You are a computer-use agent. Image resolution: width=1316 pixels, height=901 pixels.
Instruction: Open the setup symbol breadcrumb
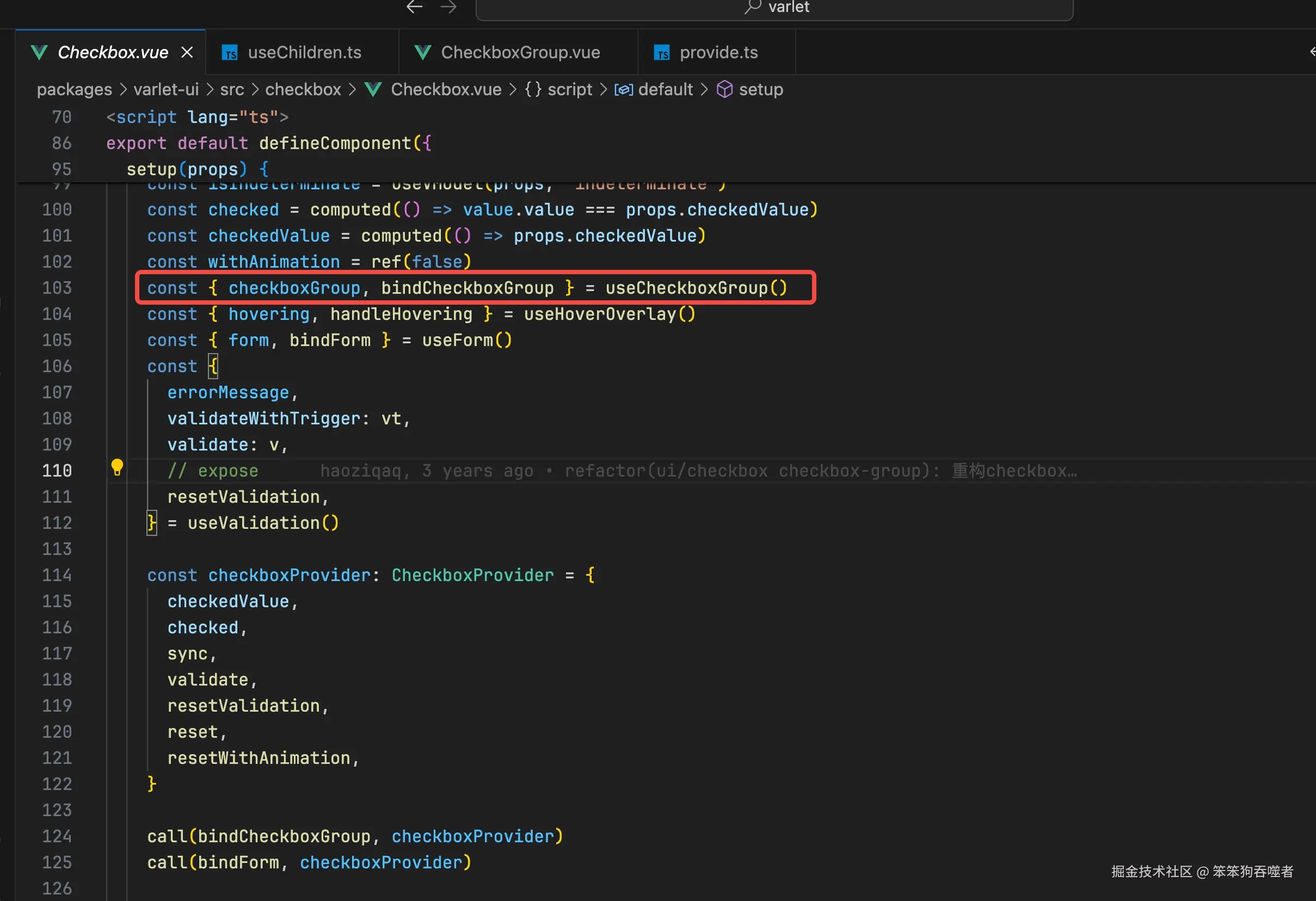[760, 89]
